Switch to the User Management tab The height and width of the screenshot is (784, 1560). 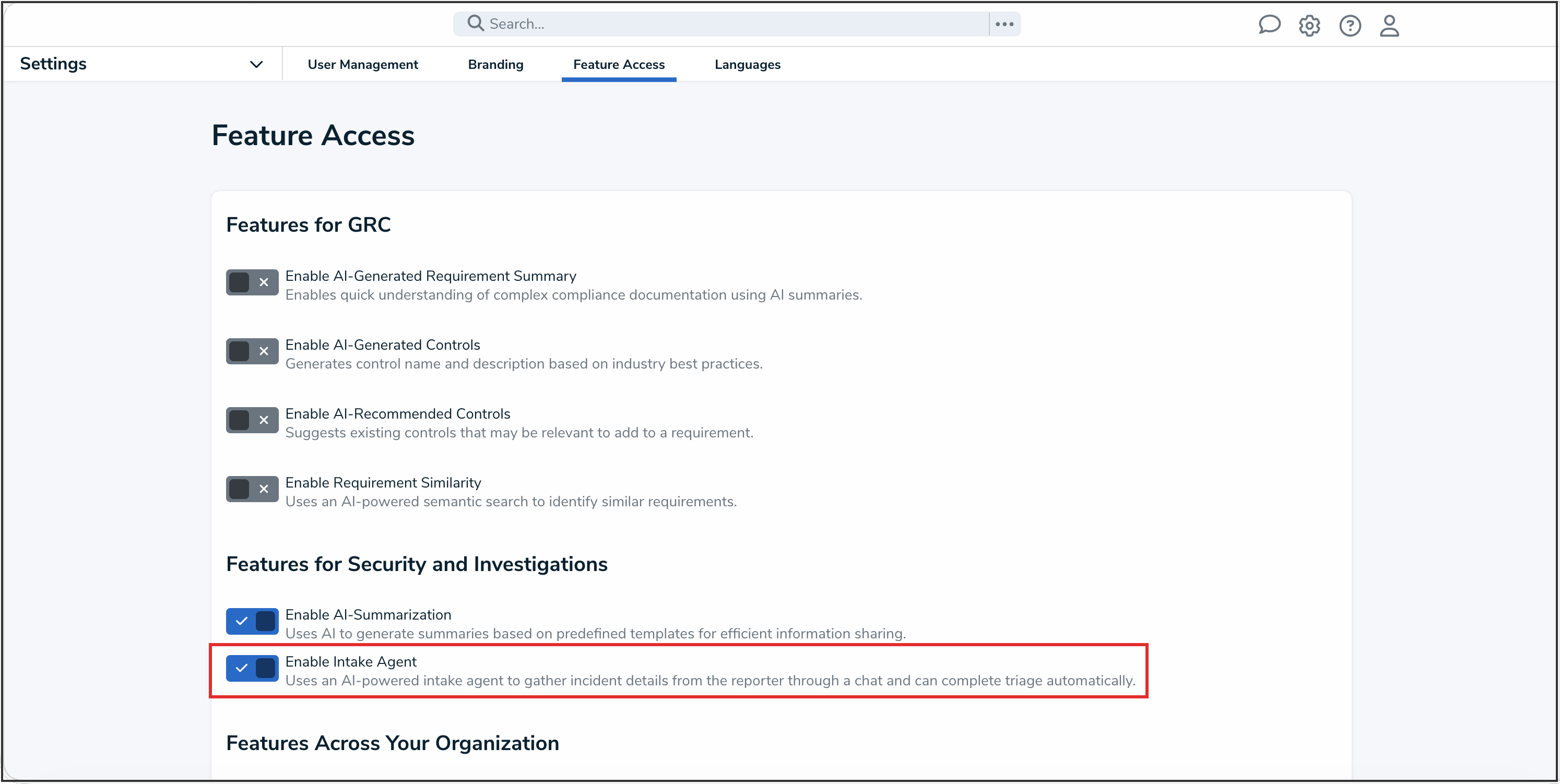363,64
